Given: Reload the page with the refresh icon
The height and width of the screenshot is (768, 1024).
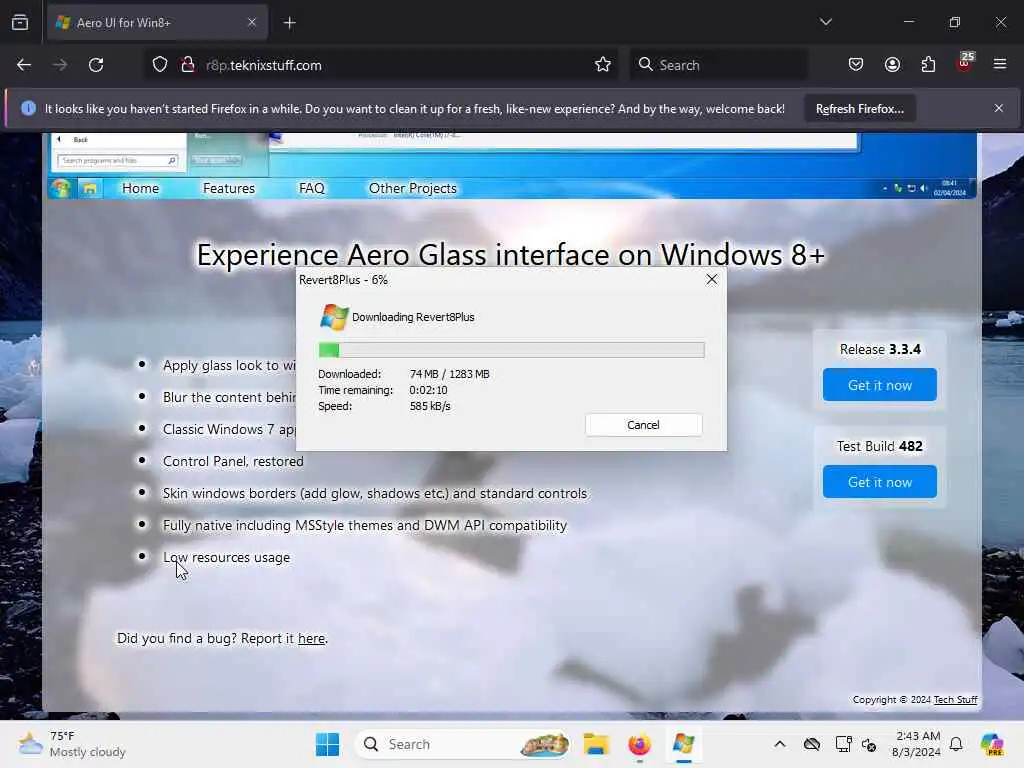Looking at the screenshot, I should click(96, 65).
